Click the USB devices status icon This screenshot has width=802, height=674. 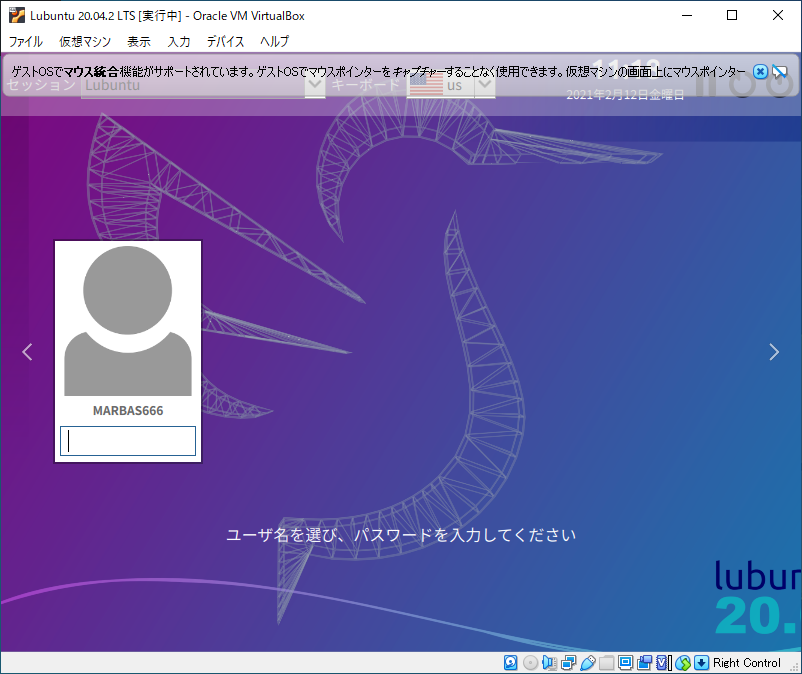[588, 663]
